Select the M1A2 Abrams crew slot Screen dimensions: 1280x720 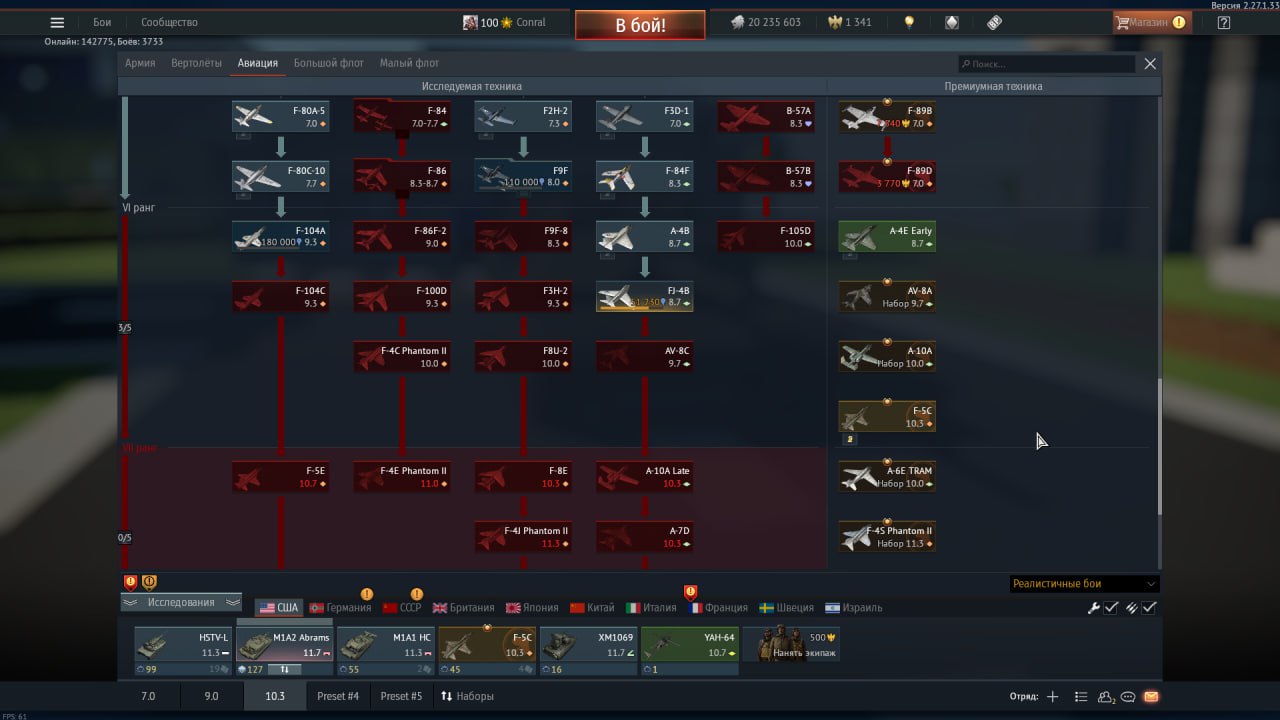point(284,645)
